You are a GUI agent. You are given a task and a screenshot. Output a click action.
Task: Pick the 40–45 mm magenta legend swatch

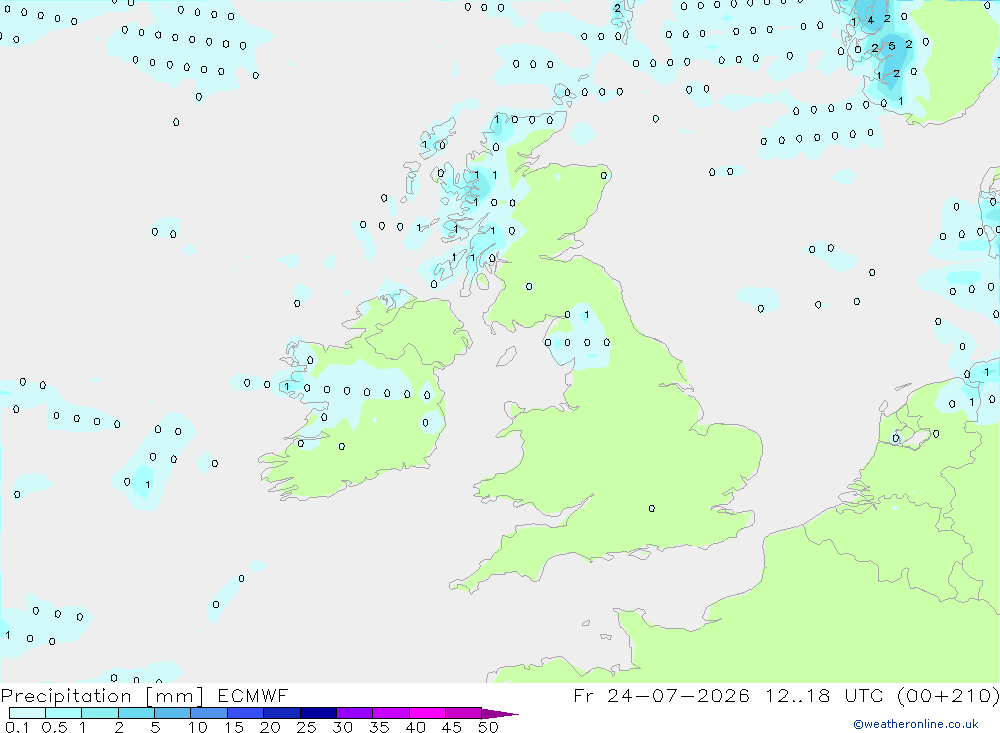point(427,713)
